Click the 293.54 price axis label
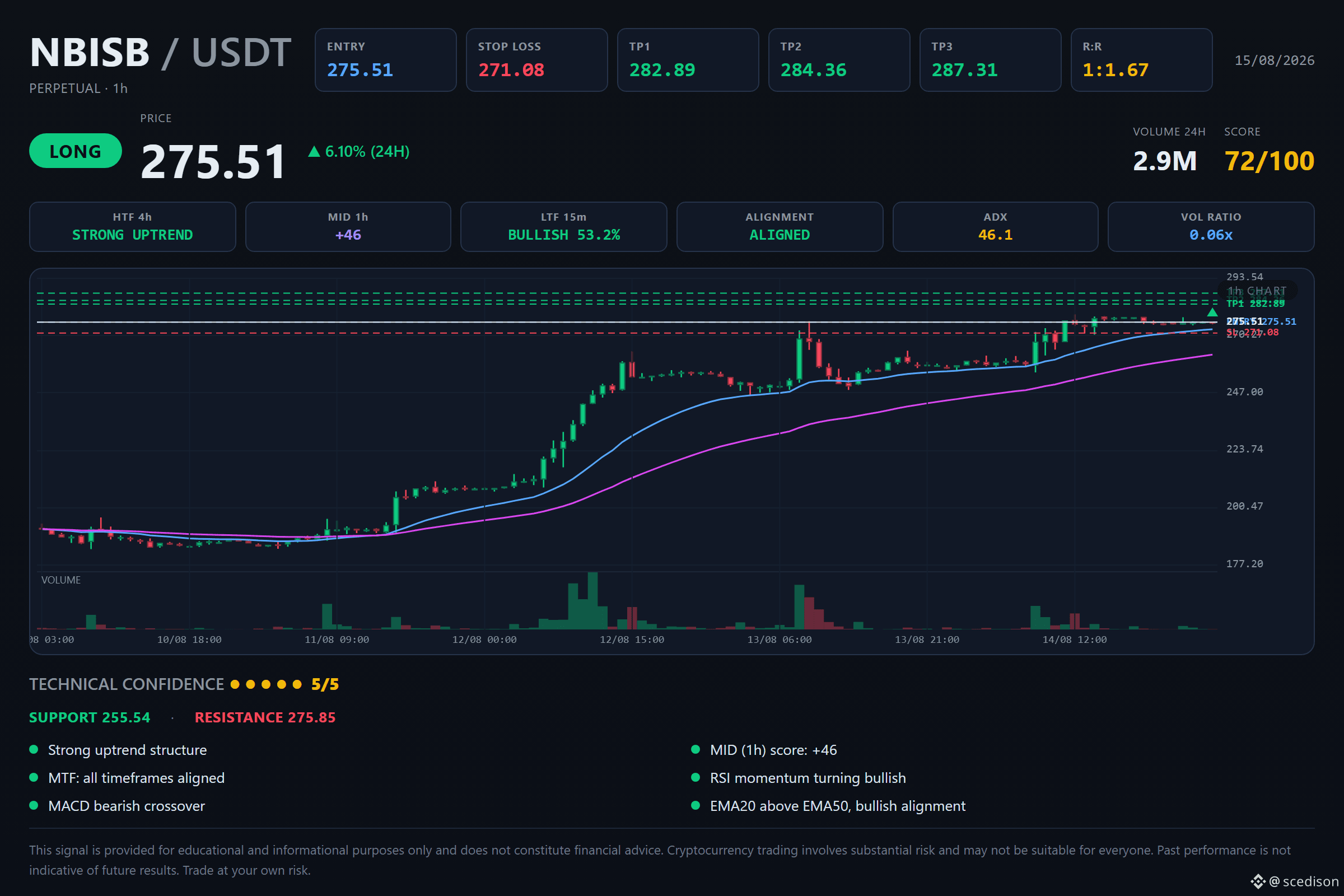 (1244, 277)
